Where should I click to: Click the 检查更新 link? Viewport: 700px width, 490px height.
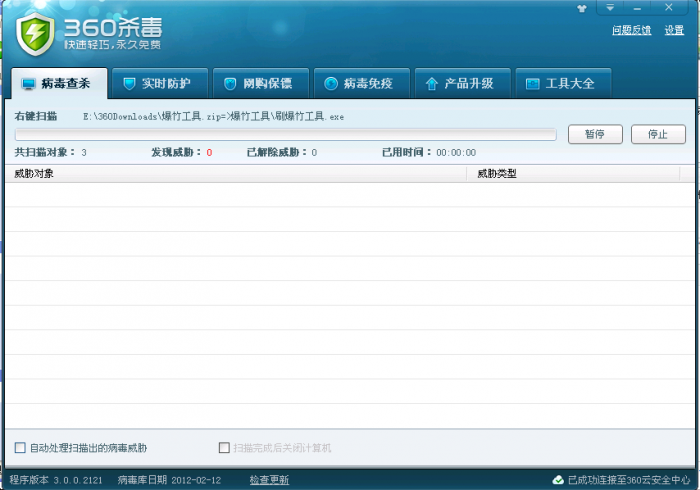[x=269, y=480]
